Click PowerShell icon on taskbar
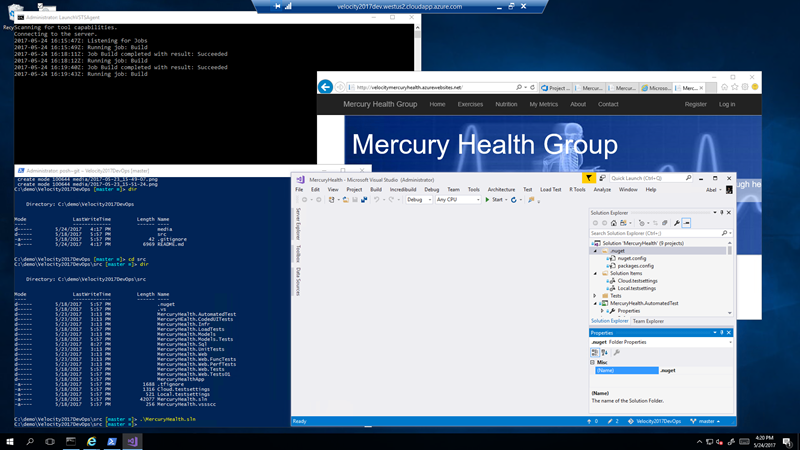This screenshot has height=450, width=800. coord(112,441)
